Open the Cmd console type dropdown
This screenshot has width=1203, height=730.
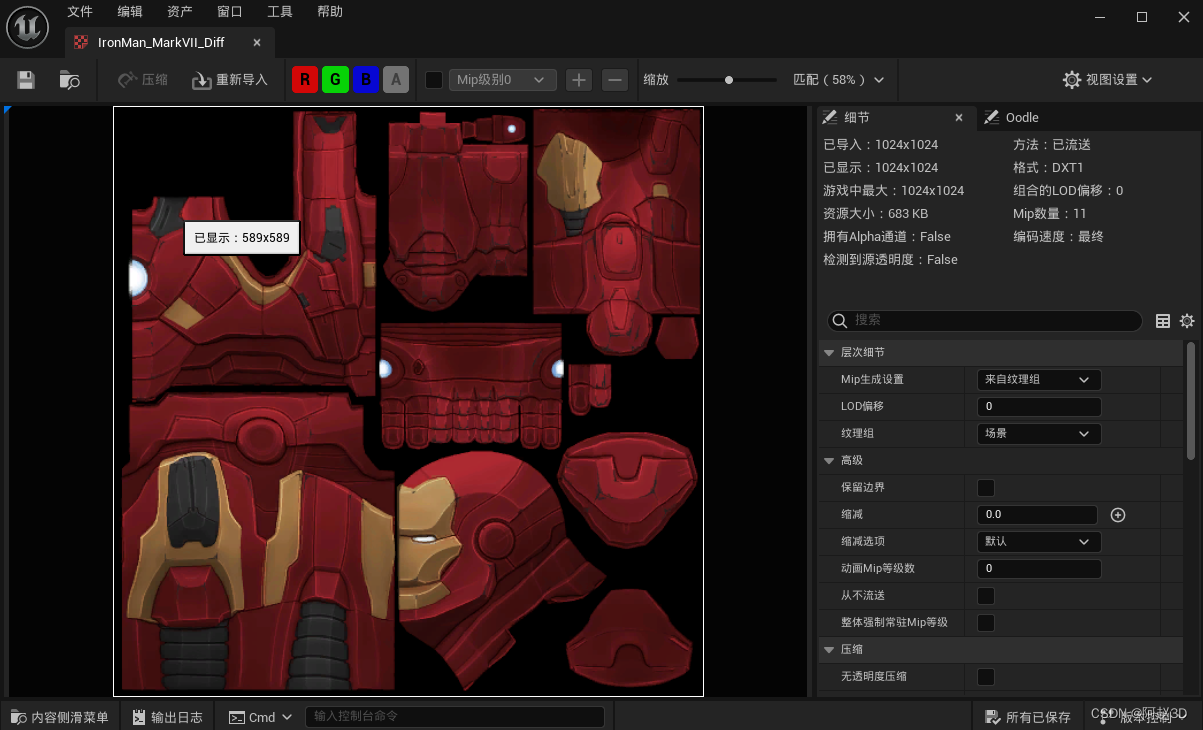click(x=260, y=717)
